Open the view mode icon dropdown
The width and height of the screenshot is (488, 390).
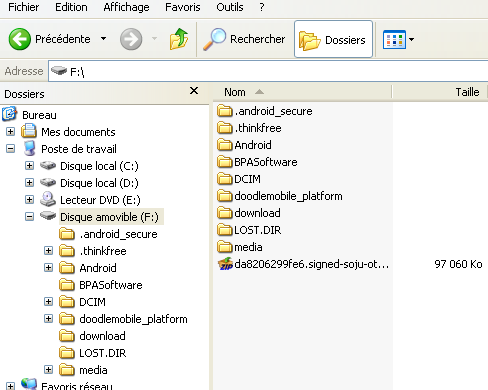click(x=399, y=39)
